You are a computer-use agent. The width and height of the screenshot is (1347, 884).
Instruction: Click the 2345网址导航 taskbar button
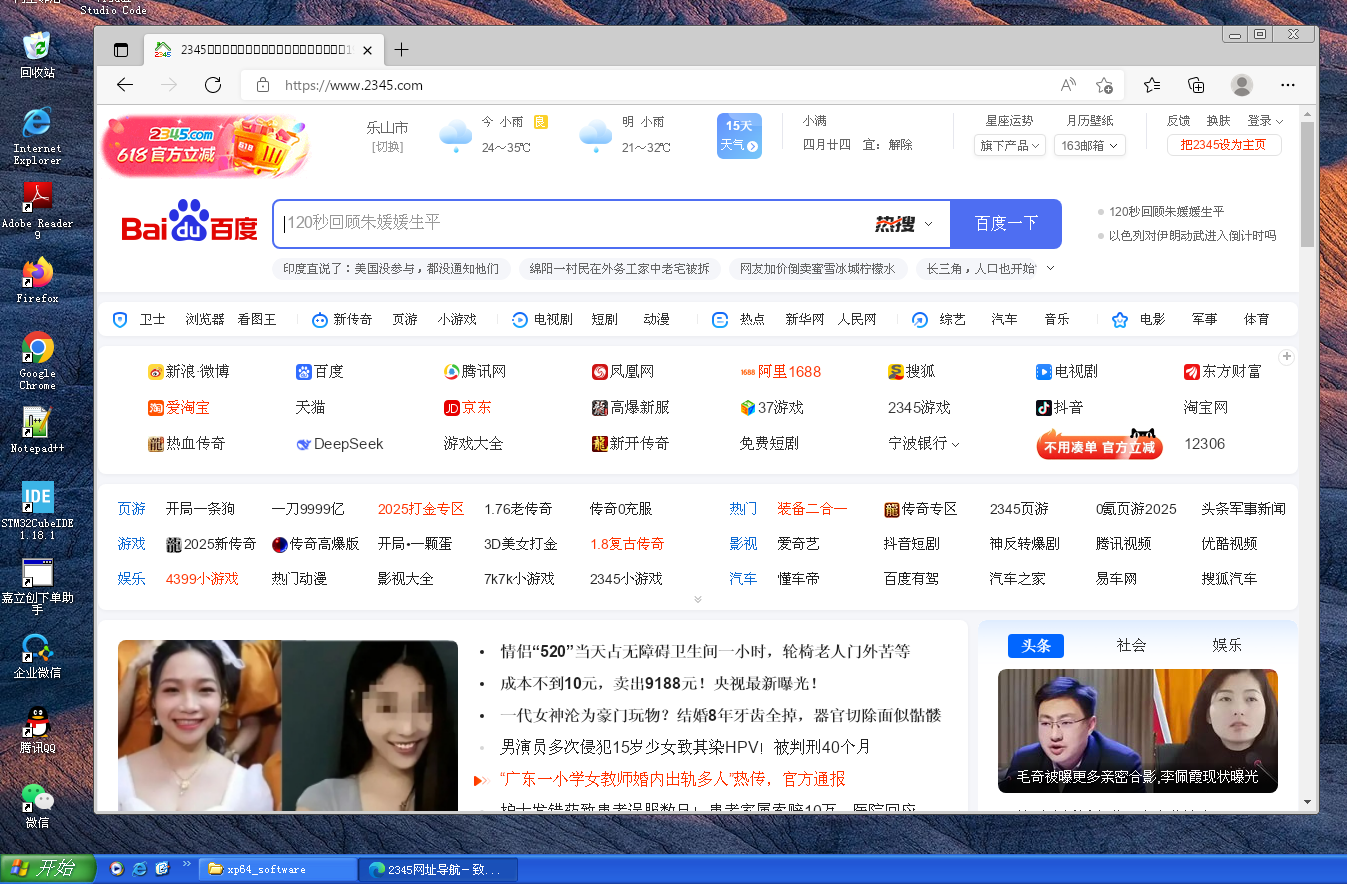[x=440, y=869]
